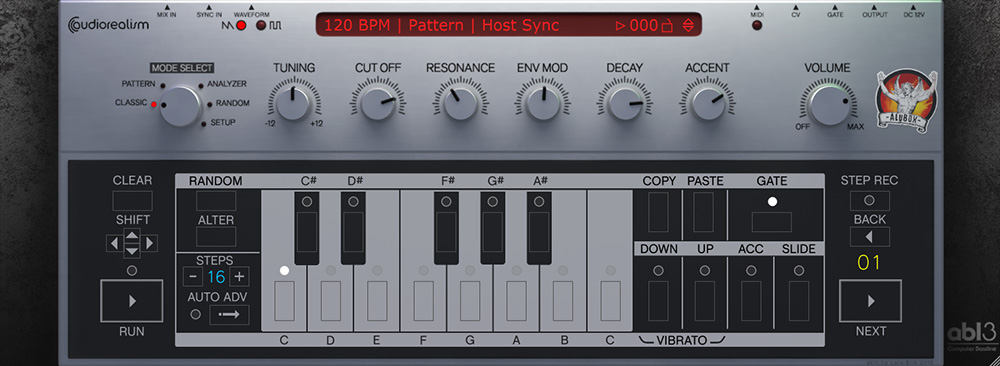Click the Resonance knob
The image size is (1000, 366).
pyautogui.click(x=460, y=103)
